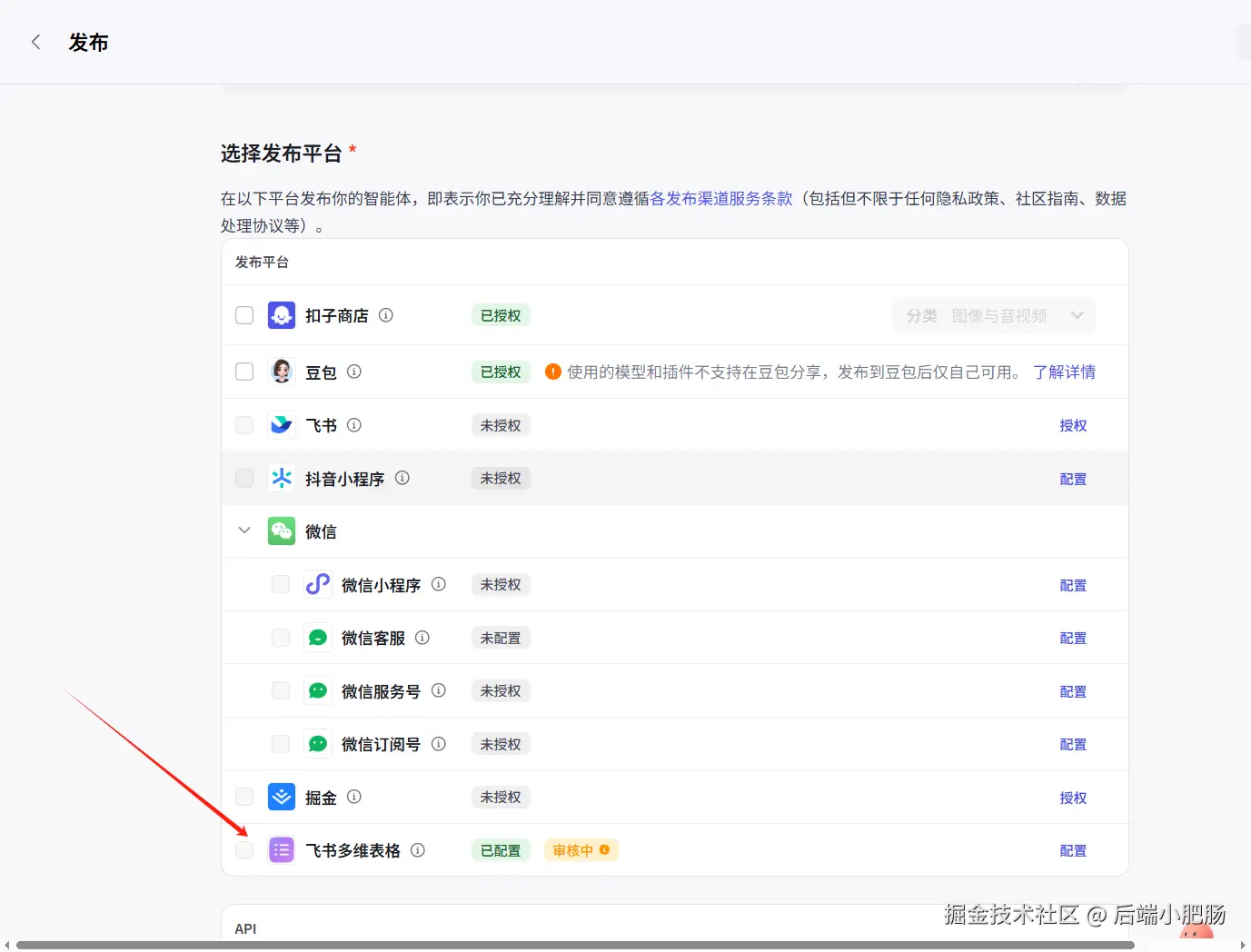Open info tooltip next to 飞书多维表格
Viewport: 1251px width, 952px height.
click(x=418, y=850)
